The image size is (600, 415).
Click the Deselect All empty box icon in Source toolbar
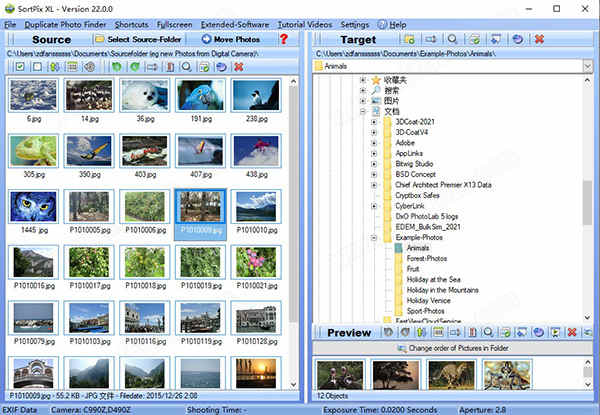coord(37,67)
